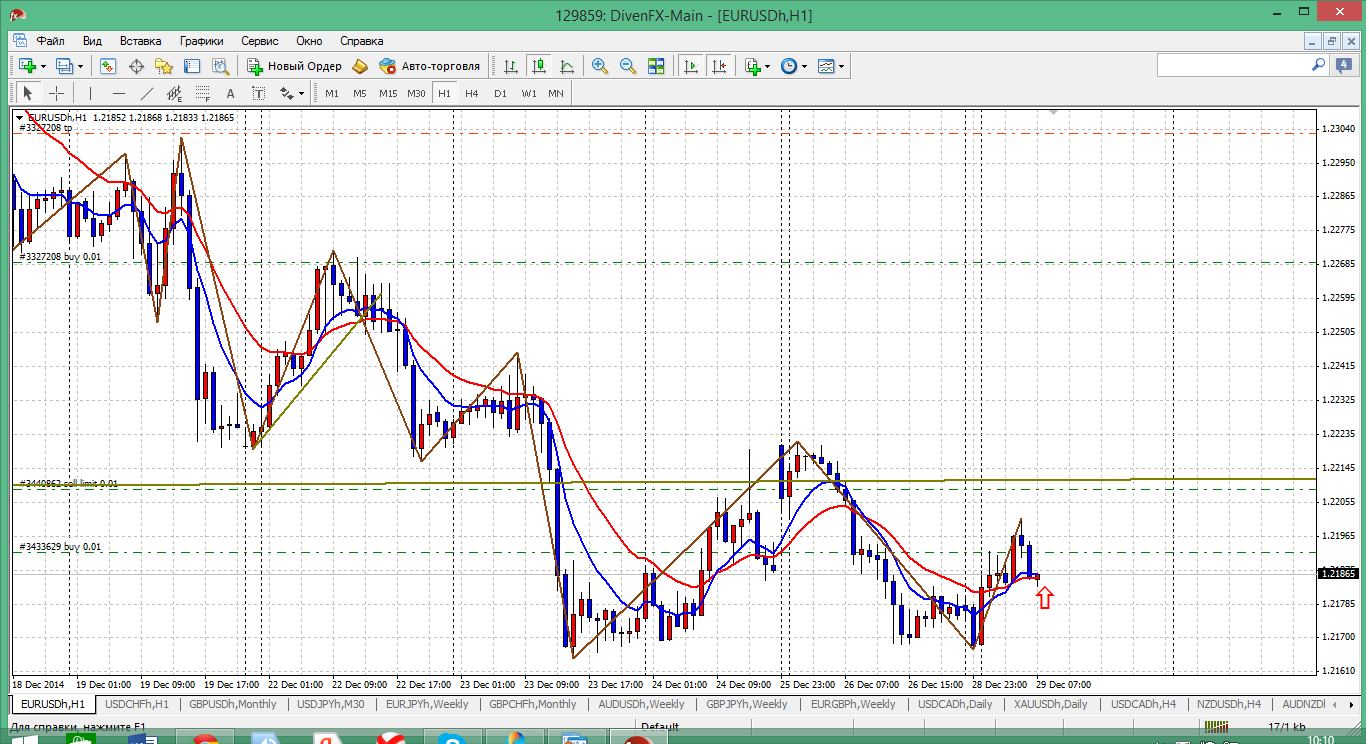
Task: Click the search input field
Action: [1232, 65]
